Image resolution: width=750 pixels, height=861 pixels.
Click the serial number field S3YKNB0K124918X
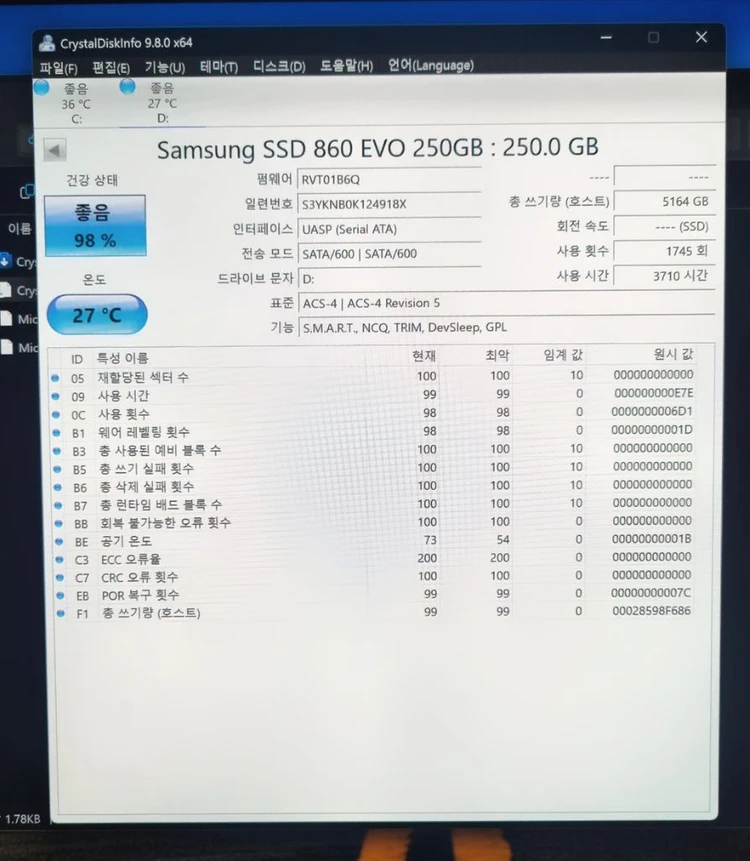[389, 204]
